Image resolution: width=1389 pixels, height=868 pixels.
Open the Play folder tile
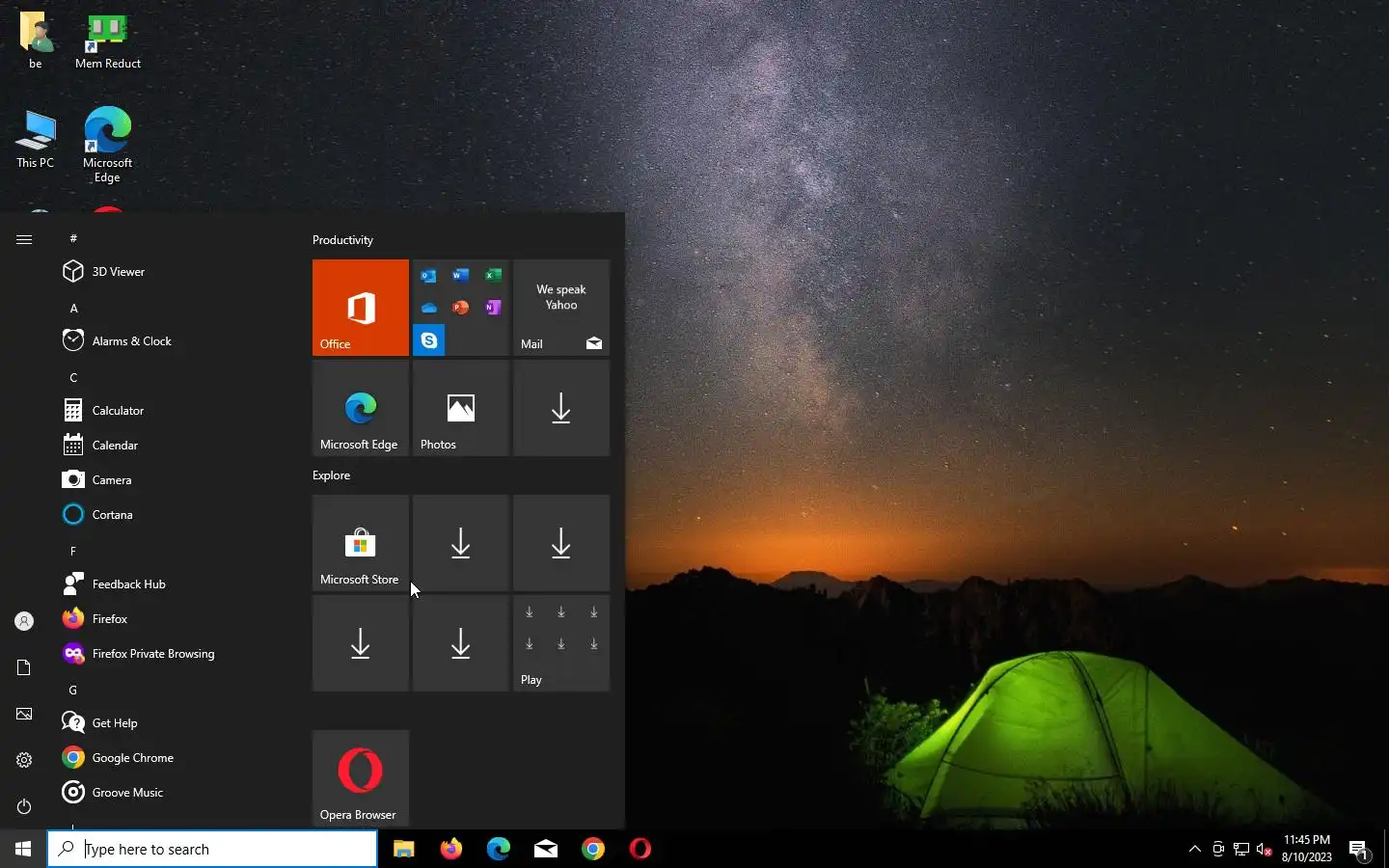[x=561, y=643]
